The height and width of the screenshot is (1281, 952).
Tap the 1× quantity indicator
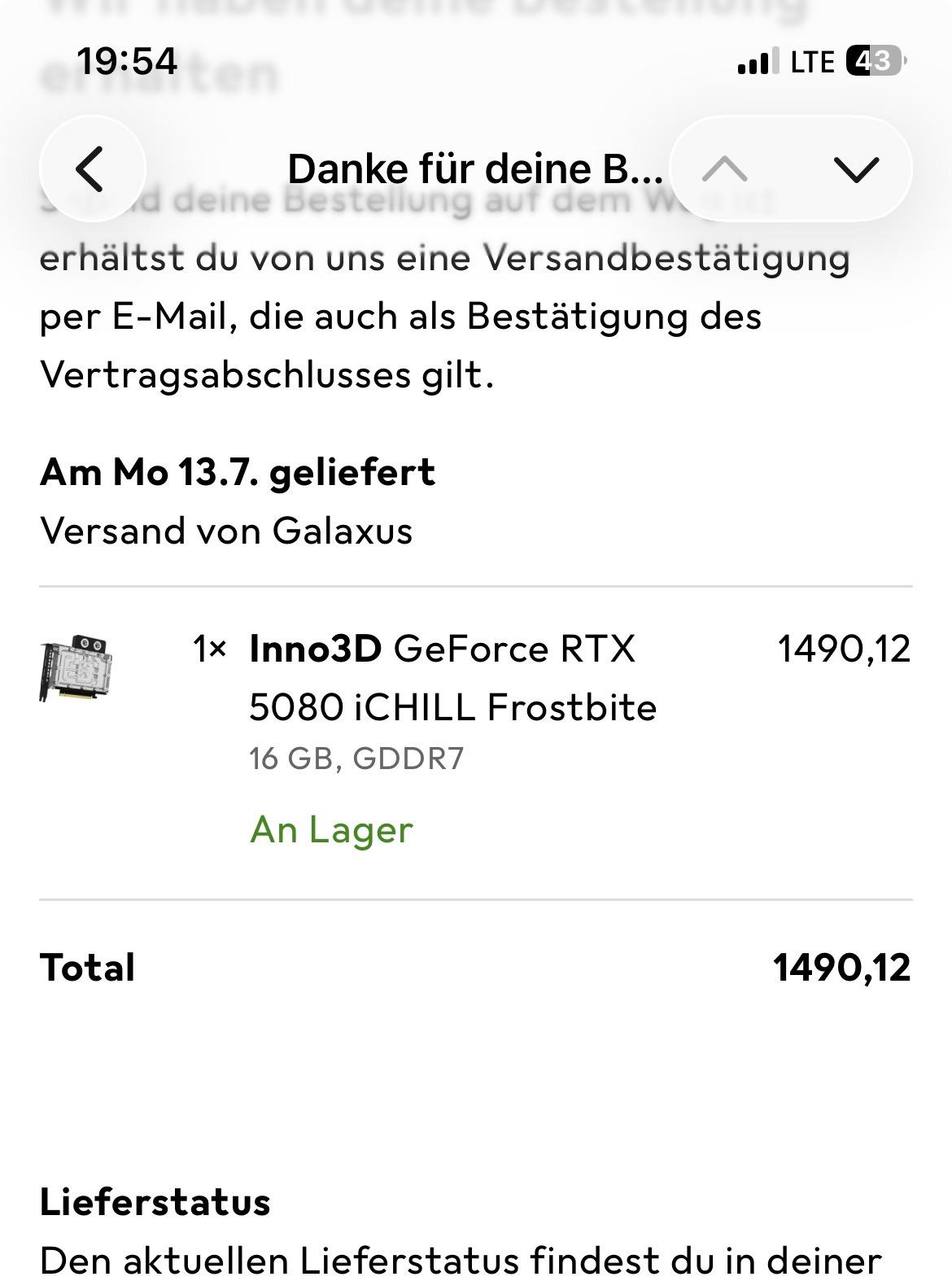(x=210, y=649)
